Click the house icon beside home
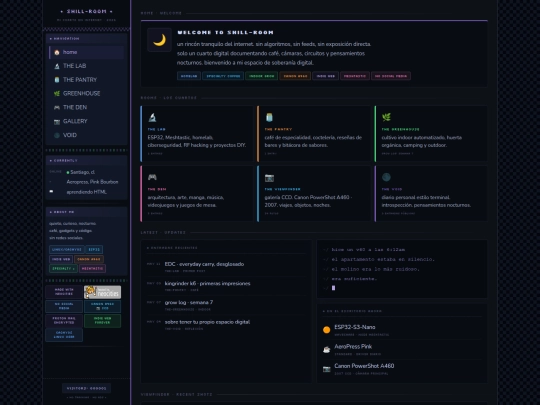Image resolution: width=540 pixels, height=405 pixels. click(57, 52)
